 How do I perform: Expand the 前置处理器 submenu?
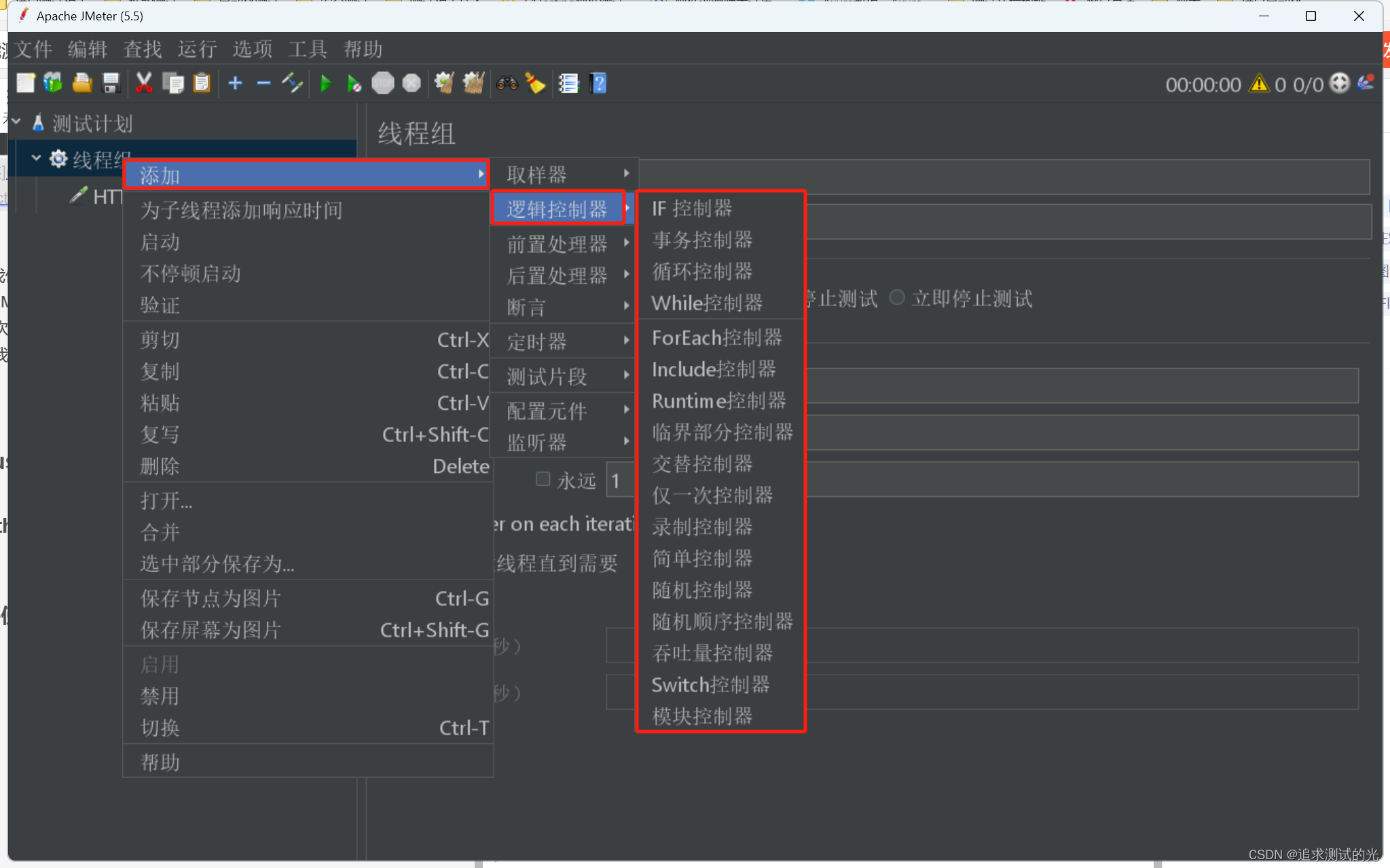point(564,244)
